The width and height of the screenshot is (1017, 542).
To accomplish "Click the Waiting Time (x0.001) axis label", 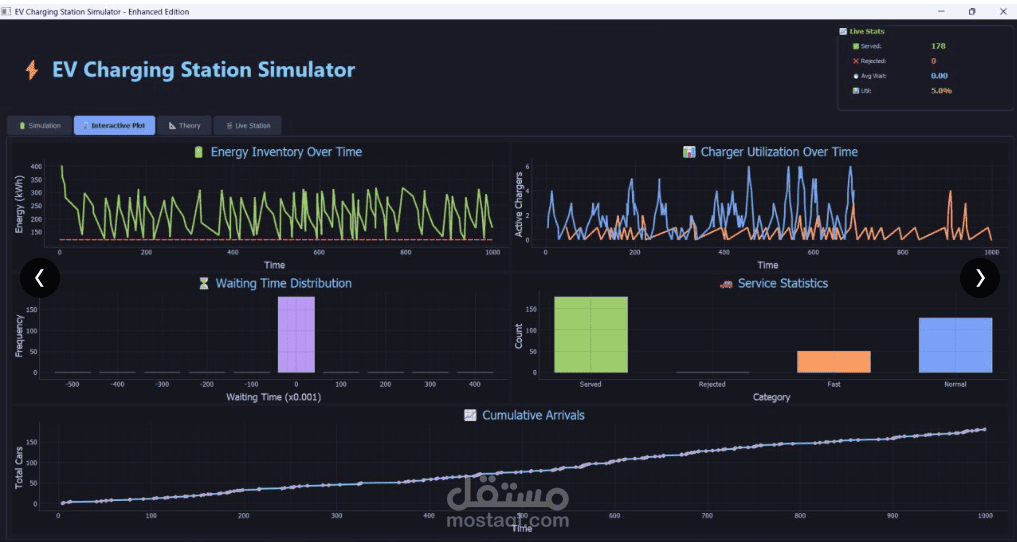I will [x=273, y=397].
